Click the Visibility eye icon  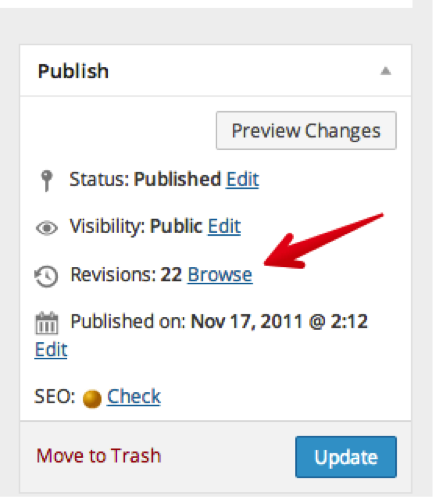point(47,228)
